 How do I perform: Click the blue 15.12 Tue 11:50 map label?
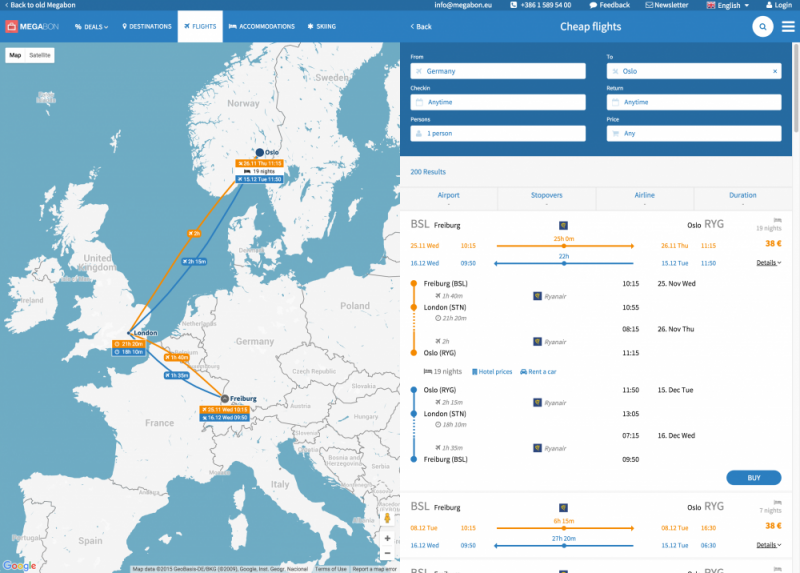[259, 180]
